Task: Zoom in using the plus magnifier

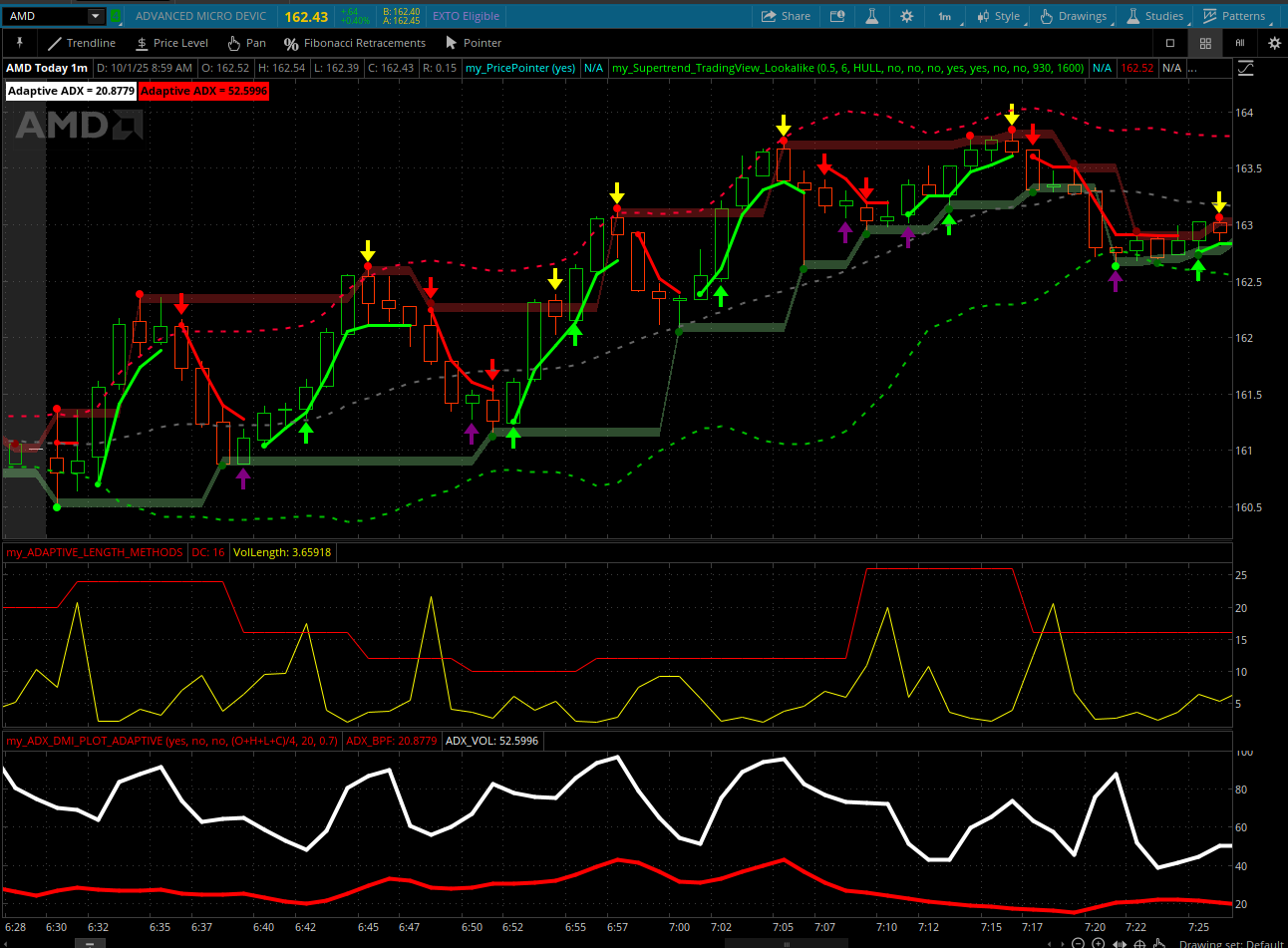Action: pyautogui.click(x=1098, y=943)
